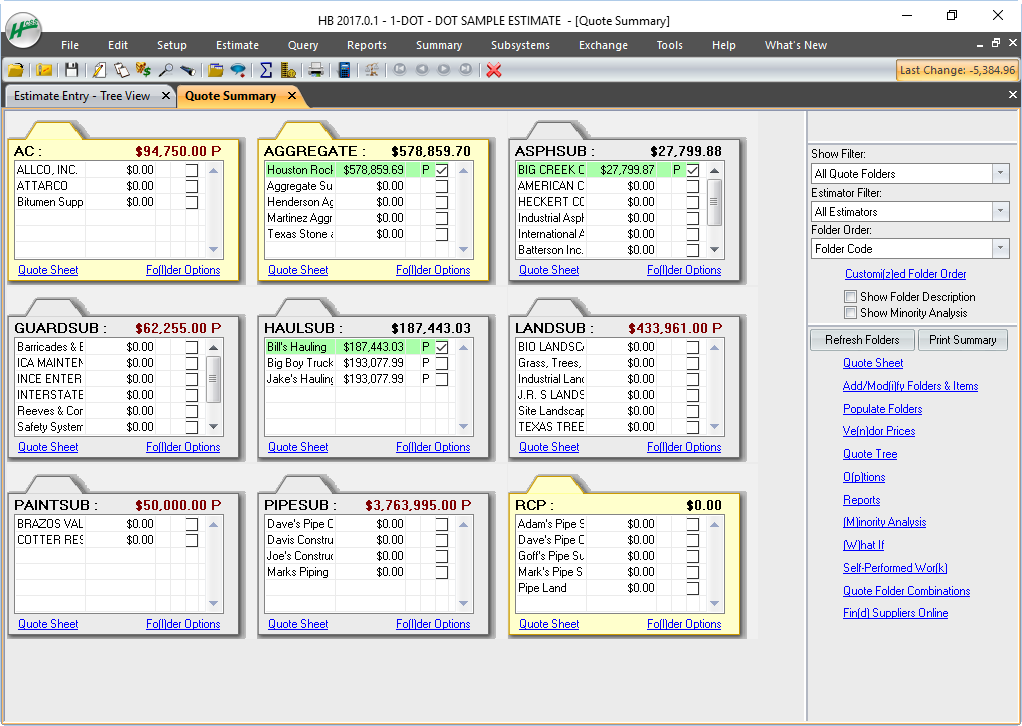Change Folder Order via its dropdown
The height and width of the screenshot is (726, 1022).
point(1001,248)
